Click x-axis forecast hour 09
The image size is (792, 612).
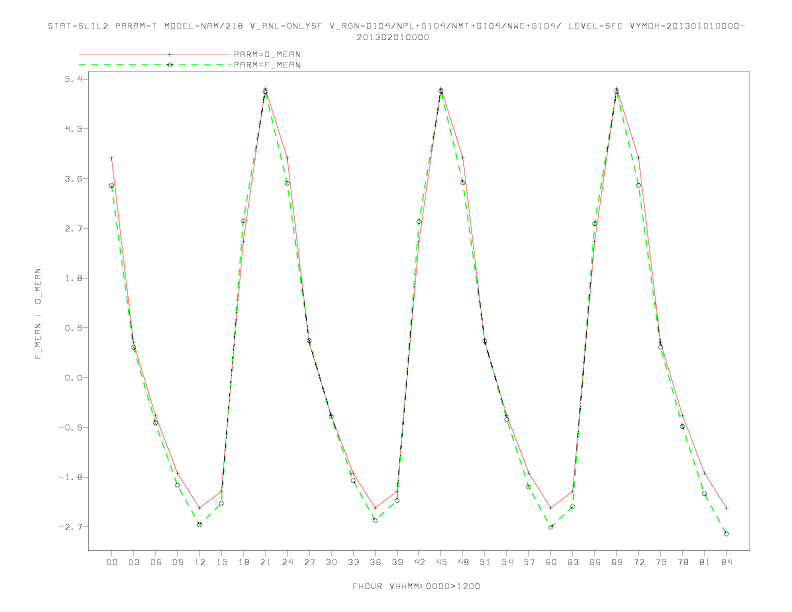177,562
